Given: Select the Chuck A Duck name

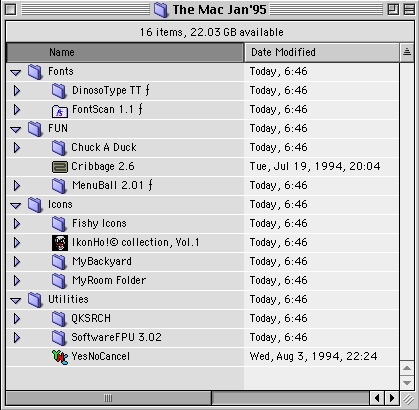Looking at the screenshot, I should point(104,148).
